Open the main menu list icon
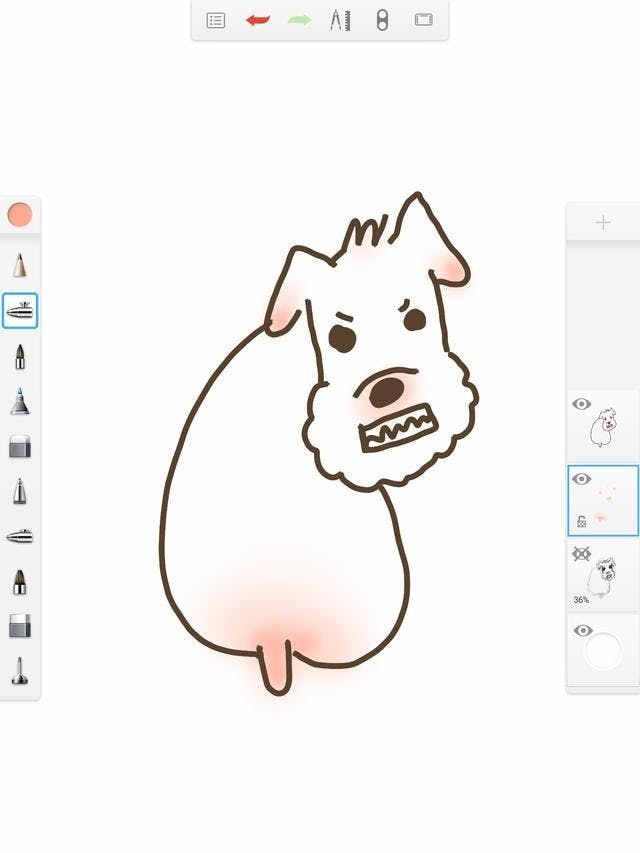This screenshot has height=853, width=640. [216, 21]
